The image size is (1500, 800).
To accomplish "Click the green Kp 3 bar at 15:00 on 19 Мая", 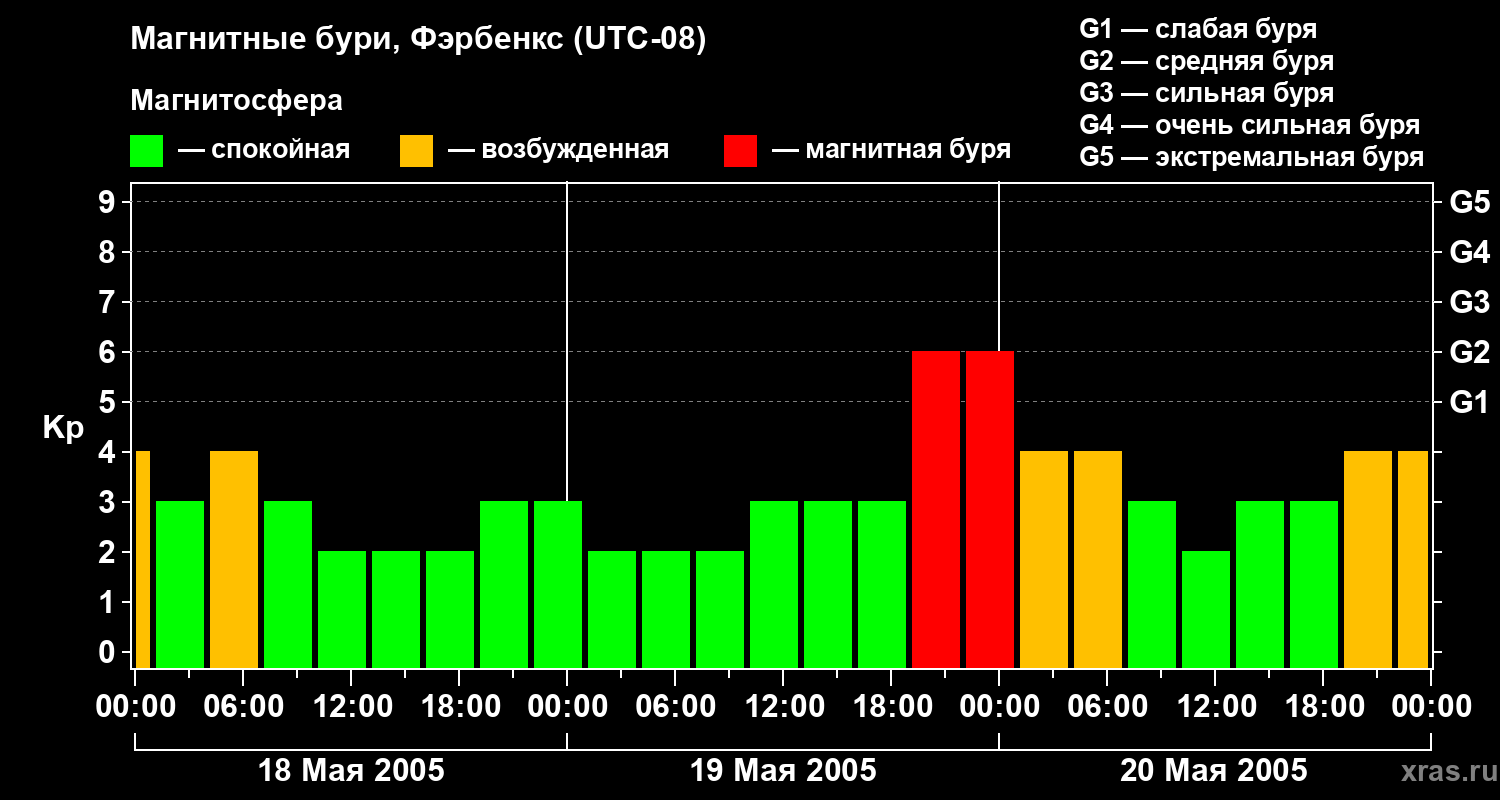I will point(828,584).
